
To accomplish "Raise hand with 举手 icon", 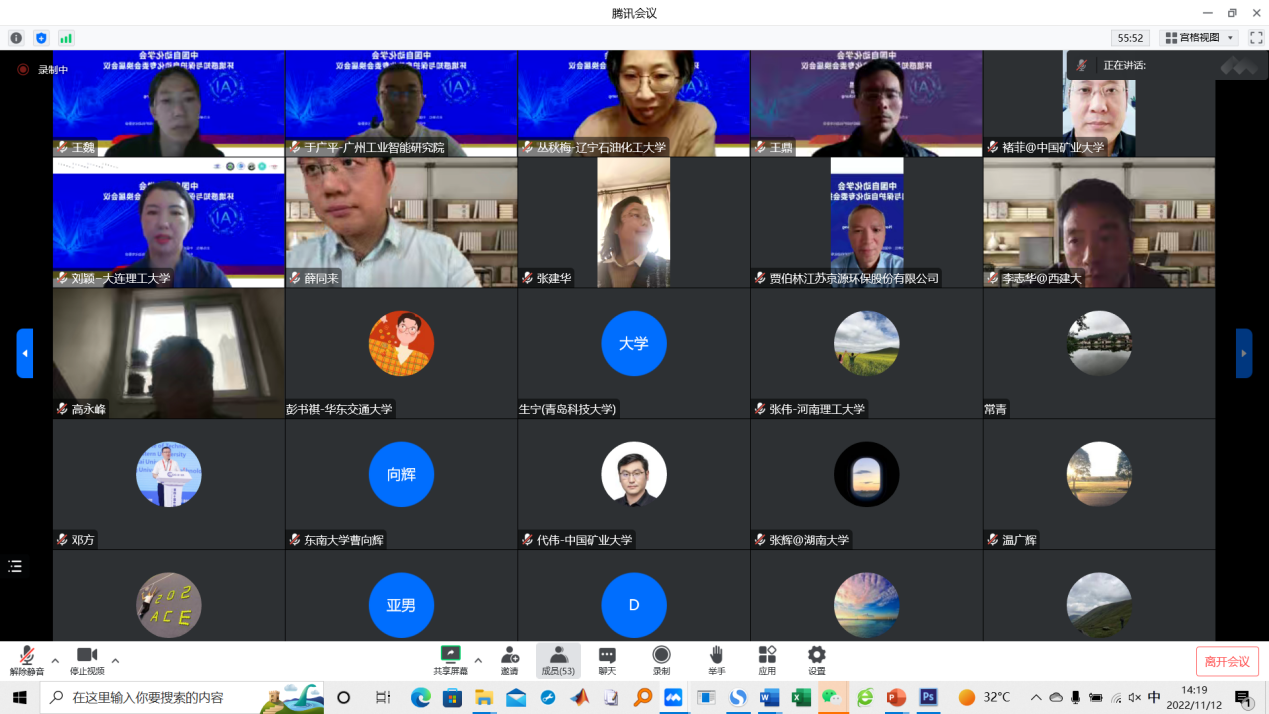I will [716, 660].
